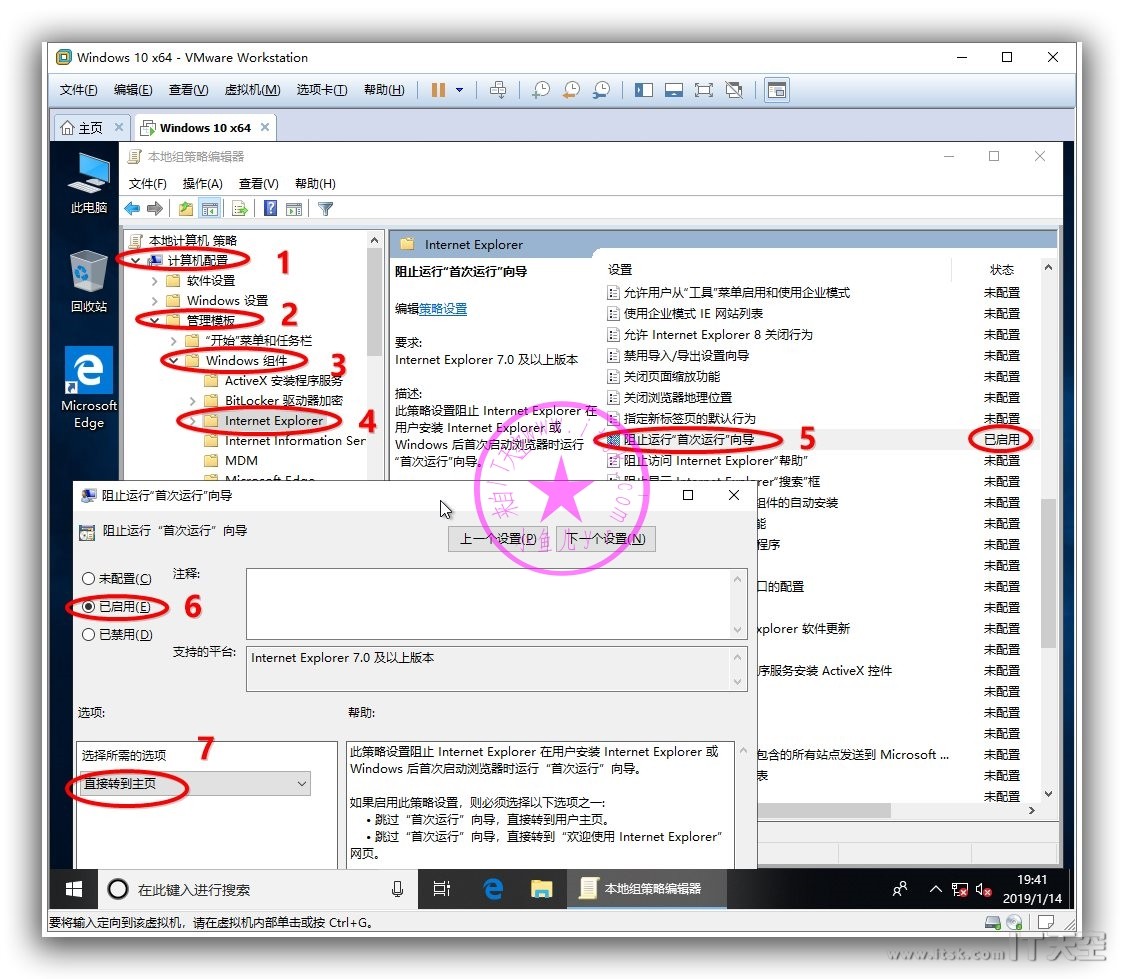The height and width of the screenshot is (979, 1124).
Task: Open the snapshot manager icon
Action: [x=601, y=90]
